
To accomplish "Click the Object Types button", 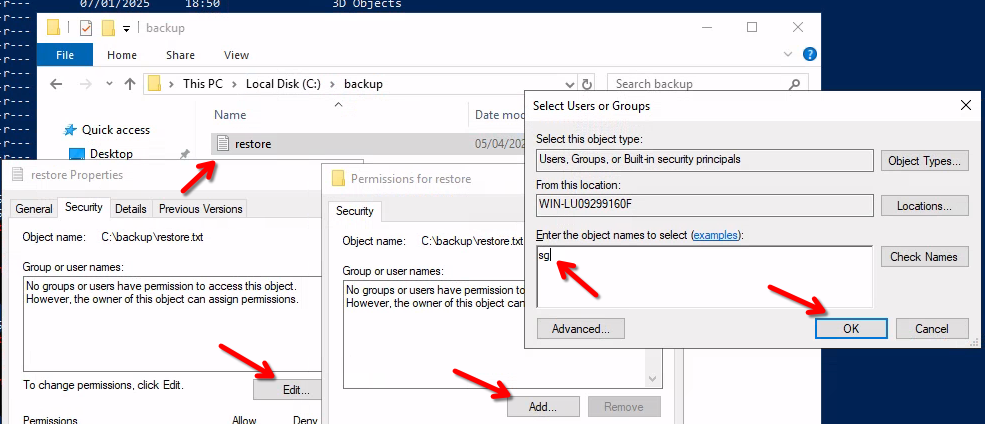I will tap(924, 161).
